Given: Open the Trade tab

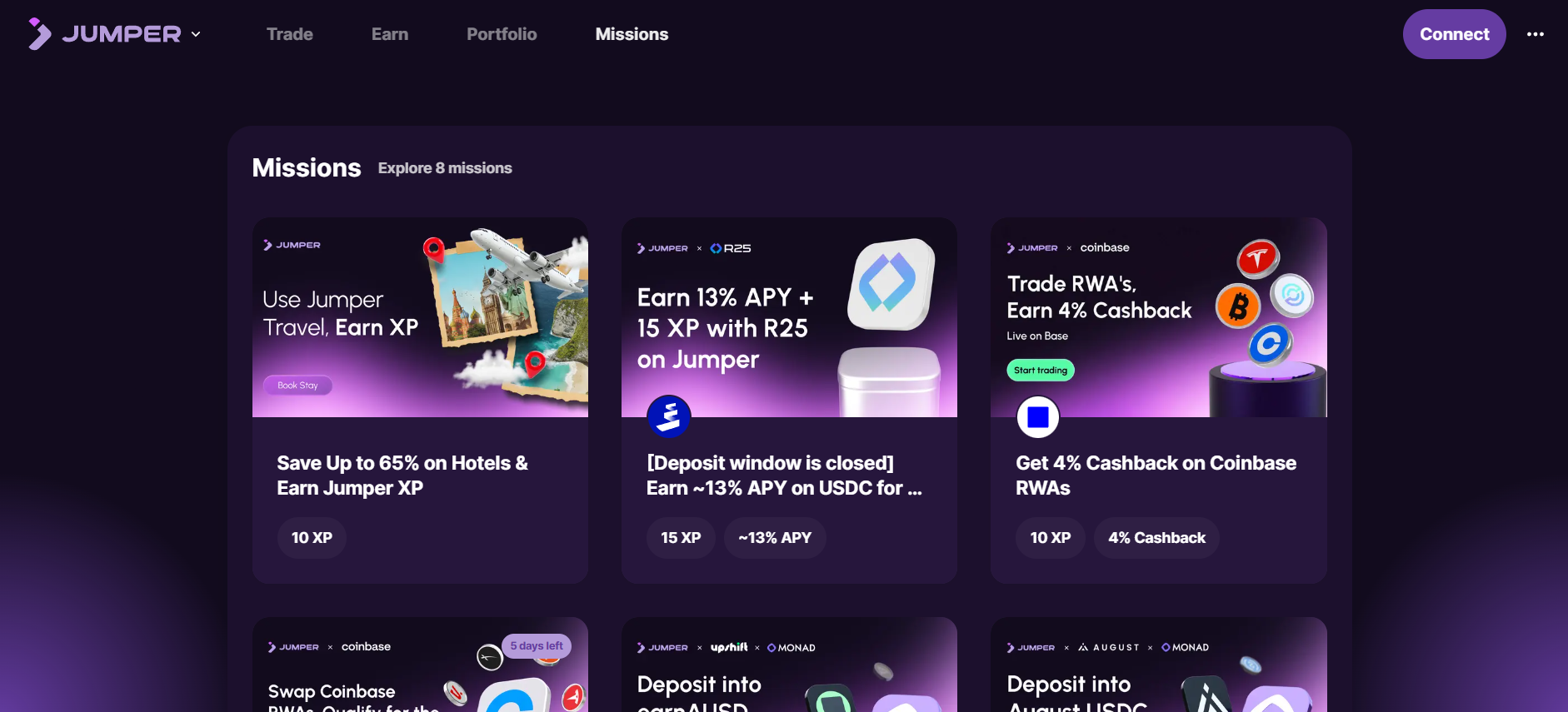Looking at the screenshot, I should (x=290, y=34).
